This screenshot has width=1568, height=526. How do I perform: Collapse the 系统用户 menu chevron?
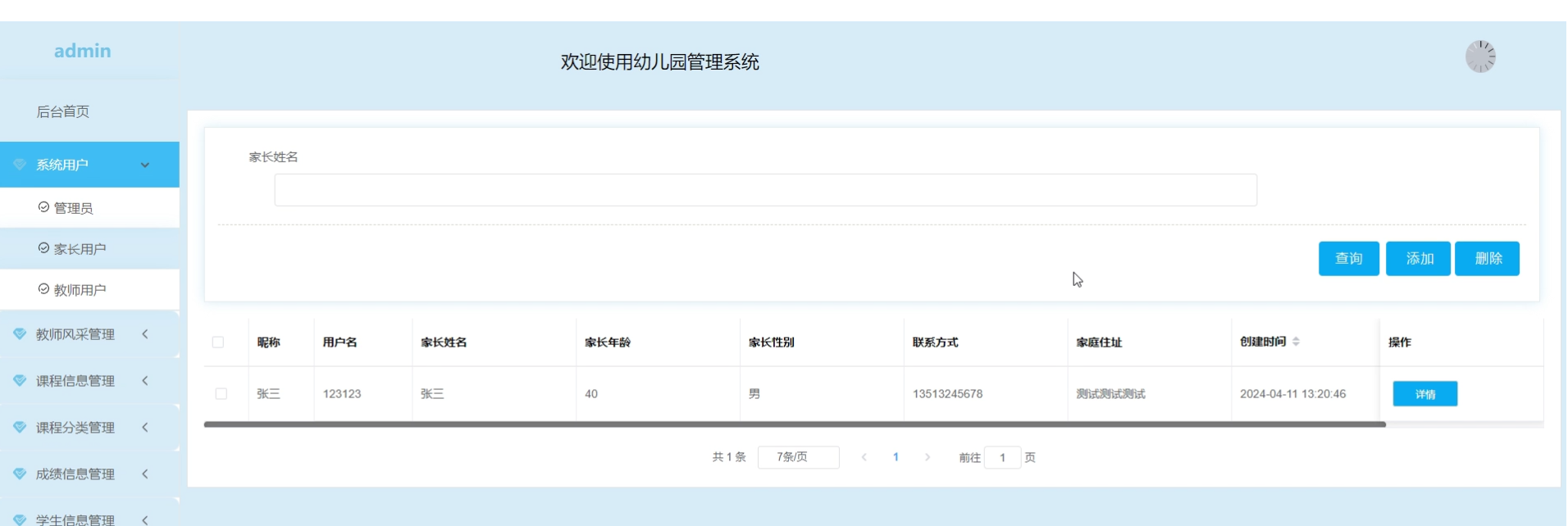pyautogui.click(x=145, y=165)
